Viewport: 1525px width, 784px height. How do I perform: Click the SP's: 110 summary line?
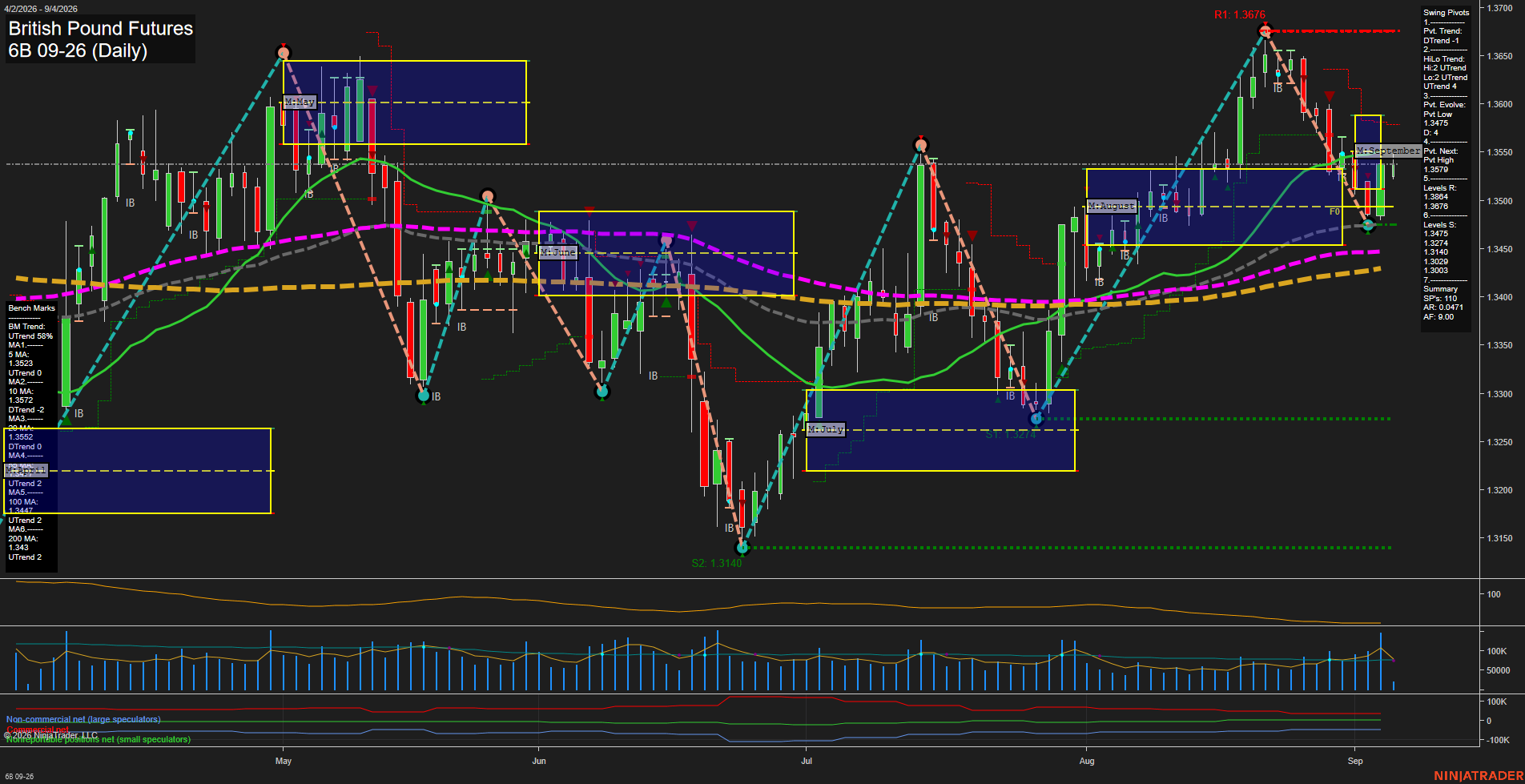[1440, 299]
